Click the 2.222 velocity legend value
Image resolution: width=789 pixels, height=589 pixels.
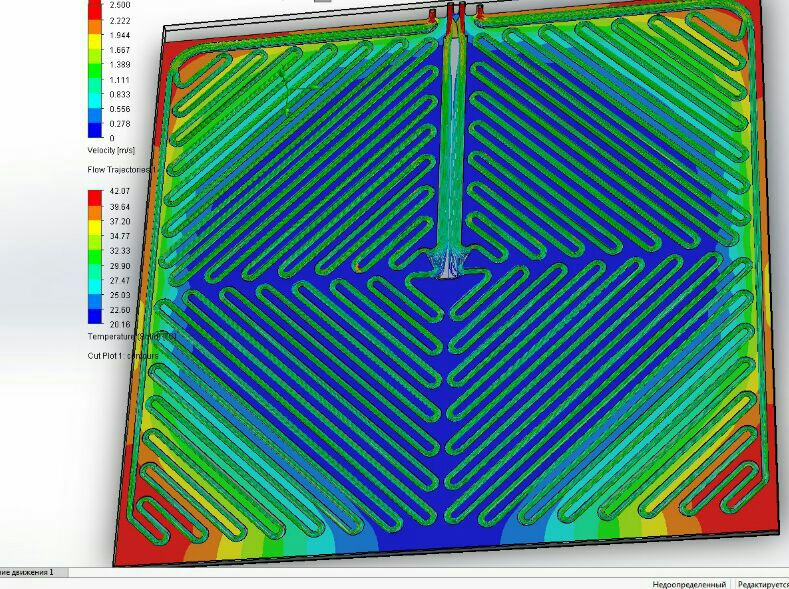(120, 21)
